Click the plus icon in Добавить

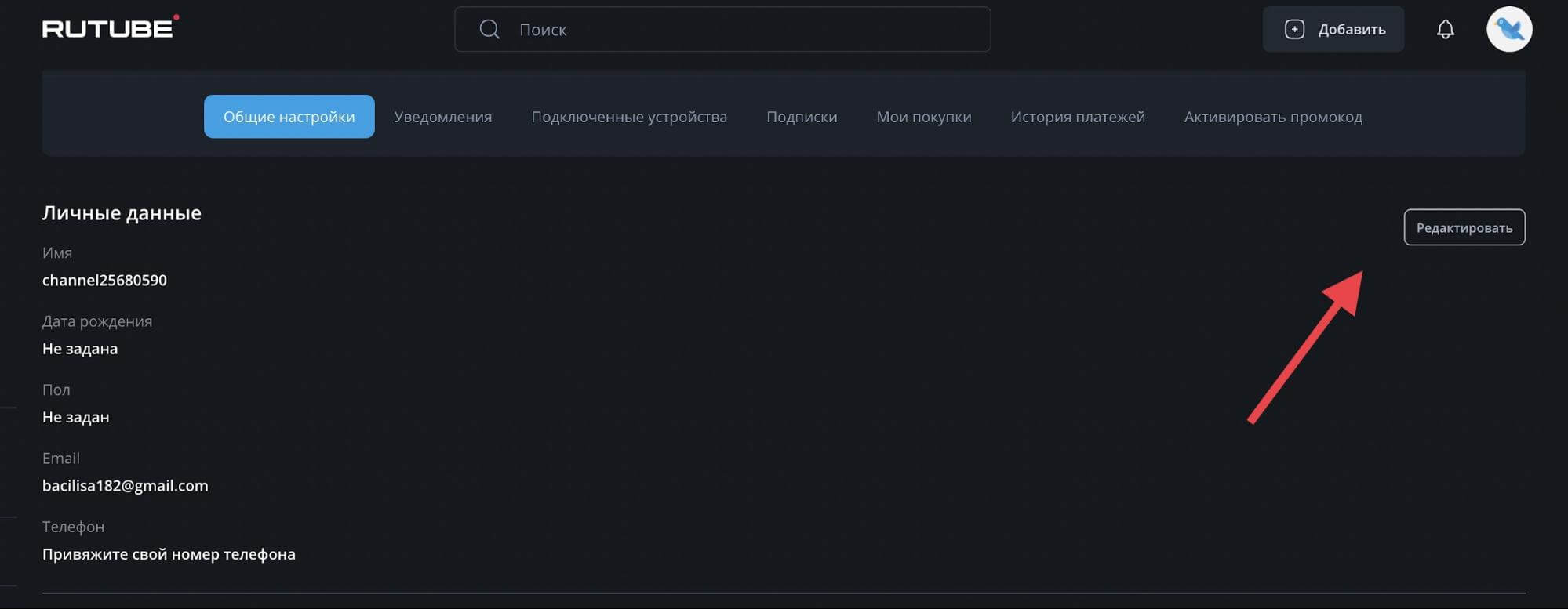click(x=1294, y=30)
